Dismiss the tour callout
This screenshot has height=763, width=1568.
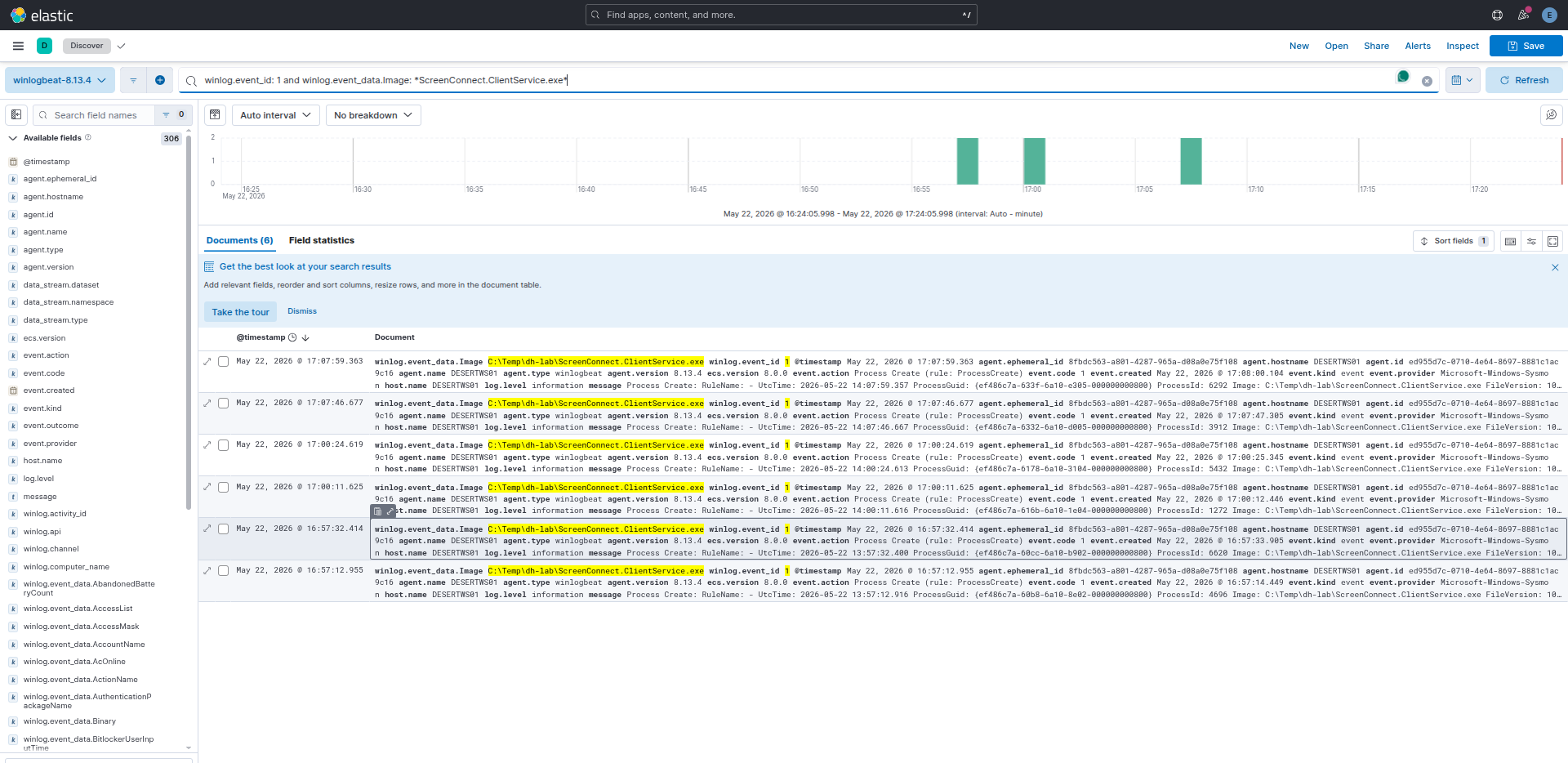click(302, 311)
